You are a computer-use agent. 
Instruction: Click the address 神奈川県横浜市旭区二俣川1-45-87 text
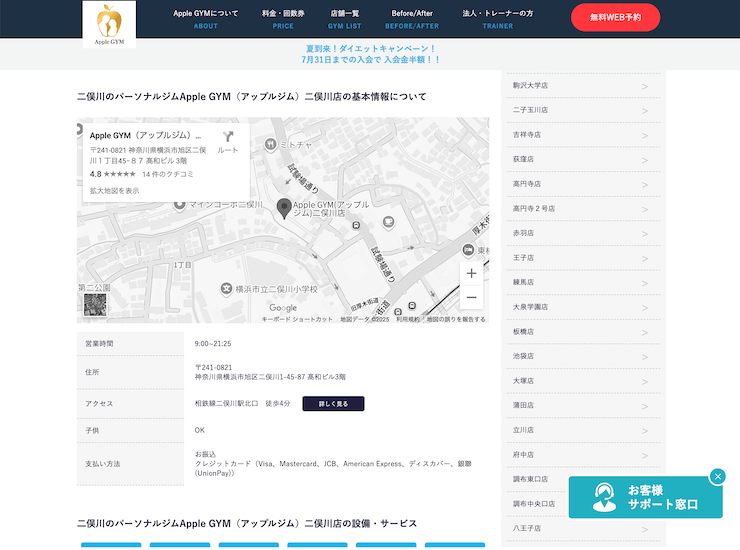270,377
